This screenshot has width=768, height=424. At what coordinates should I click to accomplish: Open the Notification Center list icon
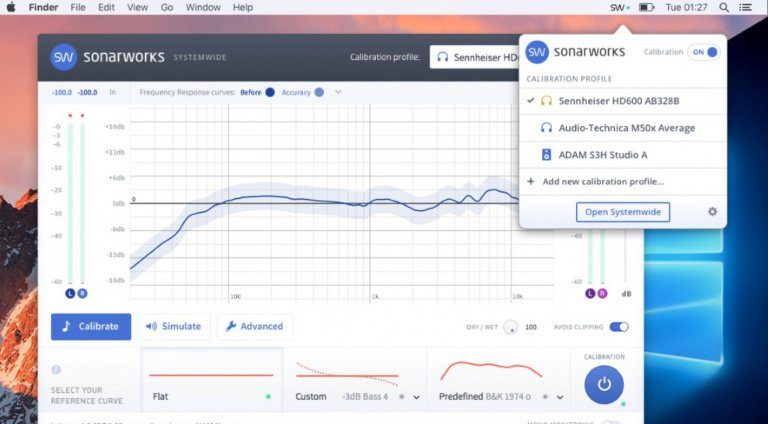click(745, 7)
